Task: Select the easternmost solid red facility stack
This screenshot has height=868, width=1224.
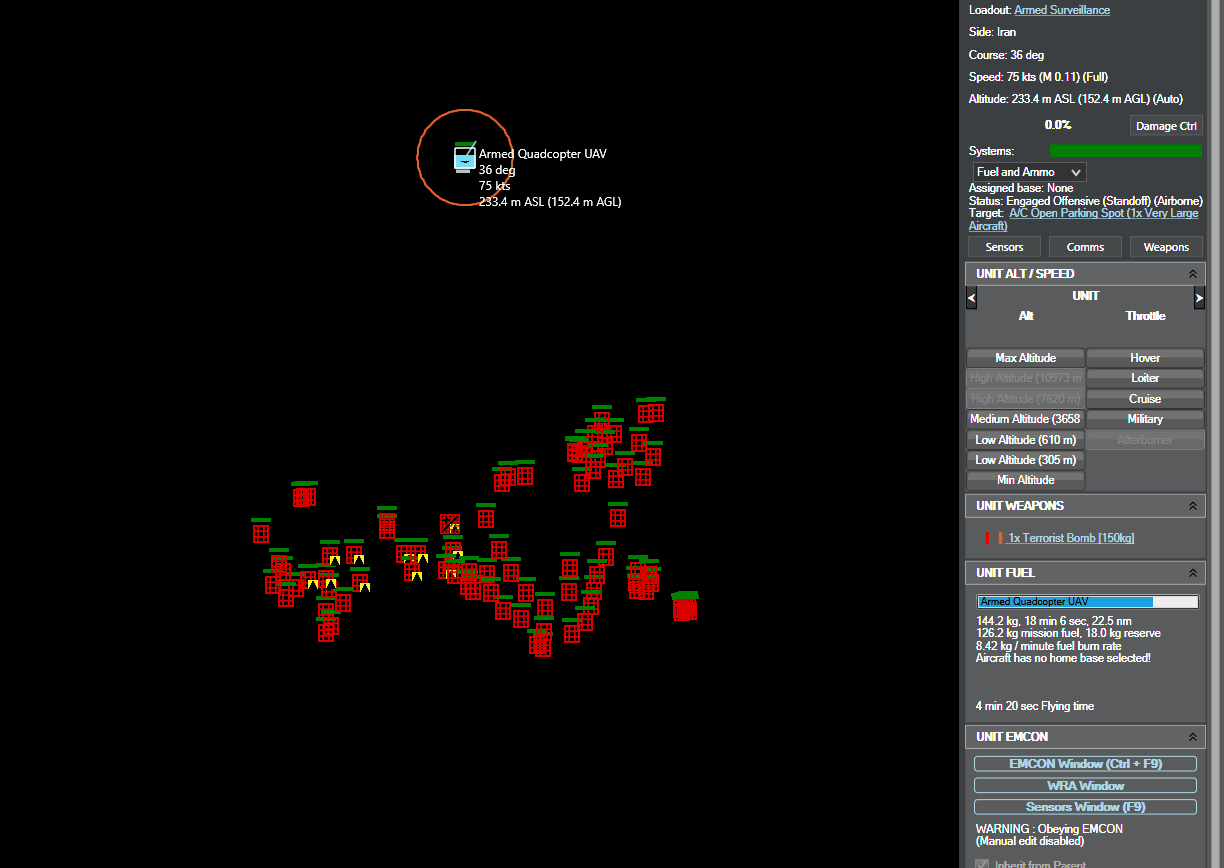Action: 685,608
